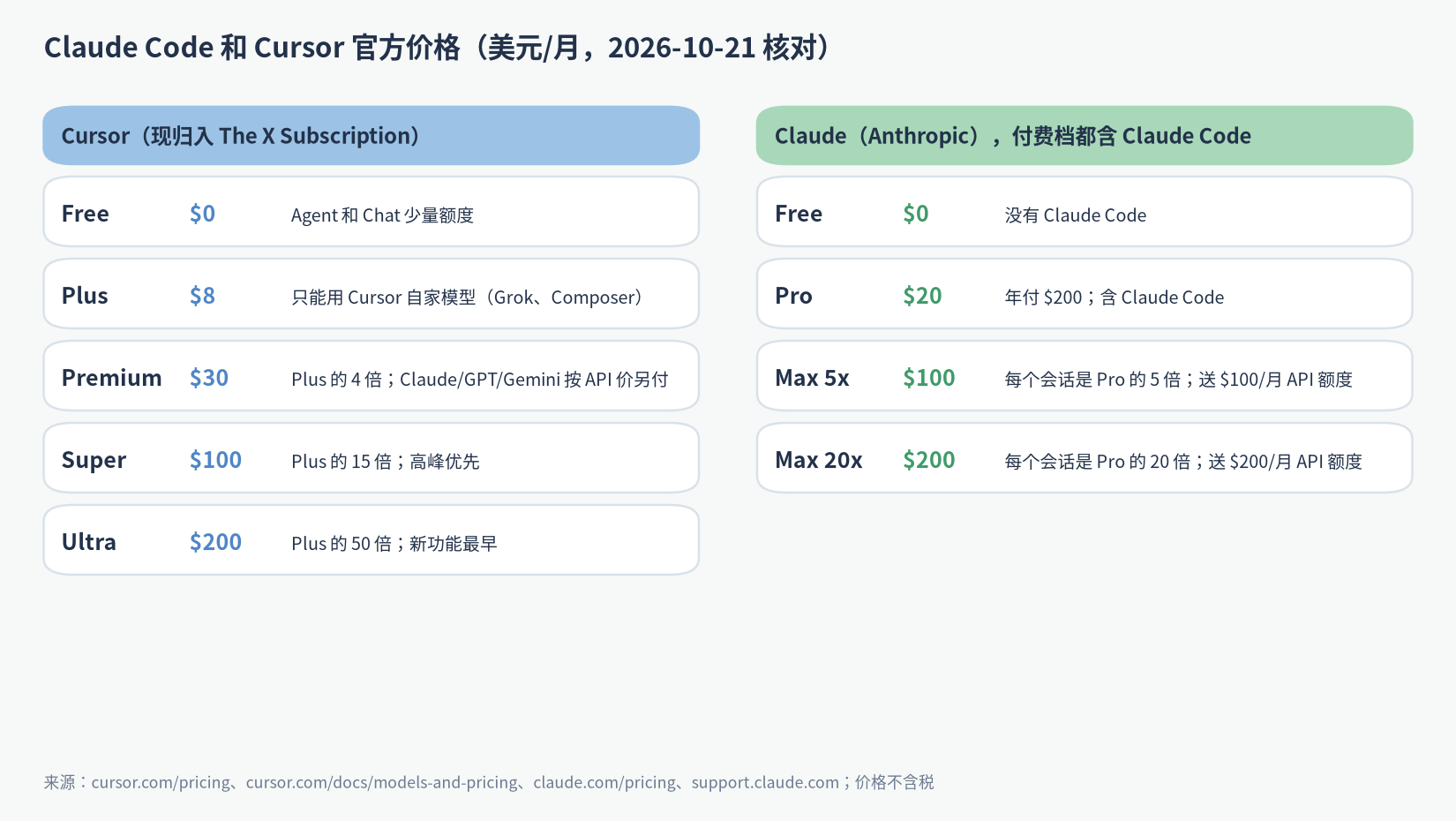1456x821 pixels.
Task: Click the $0 price in the Cursor Free row
Action: point(202,214)
